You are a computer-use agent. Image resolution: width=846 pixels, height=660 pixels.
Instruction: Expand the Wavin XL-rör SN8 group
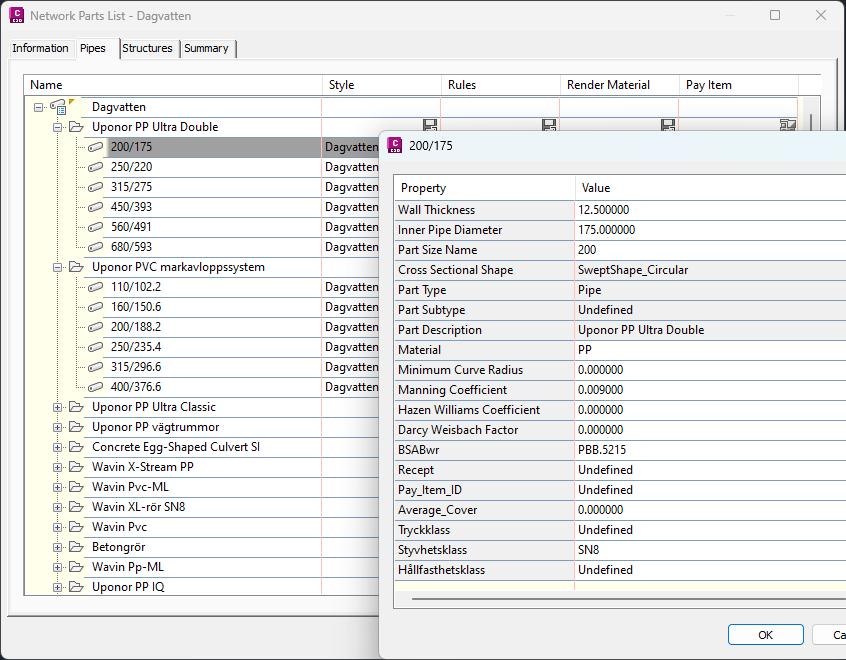pos(57,507)
